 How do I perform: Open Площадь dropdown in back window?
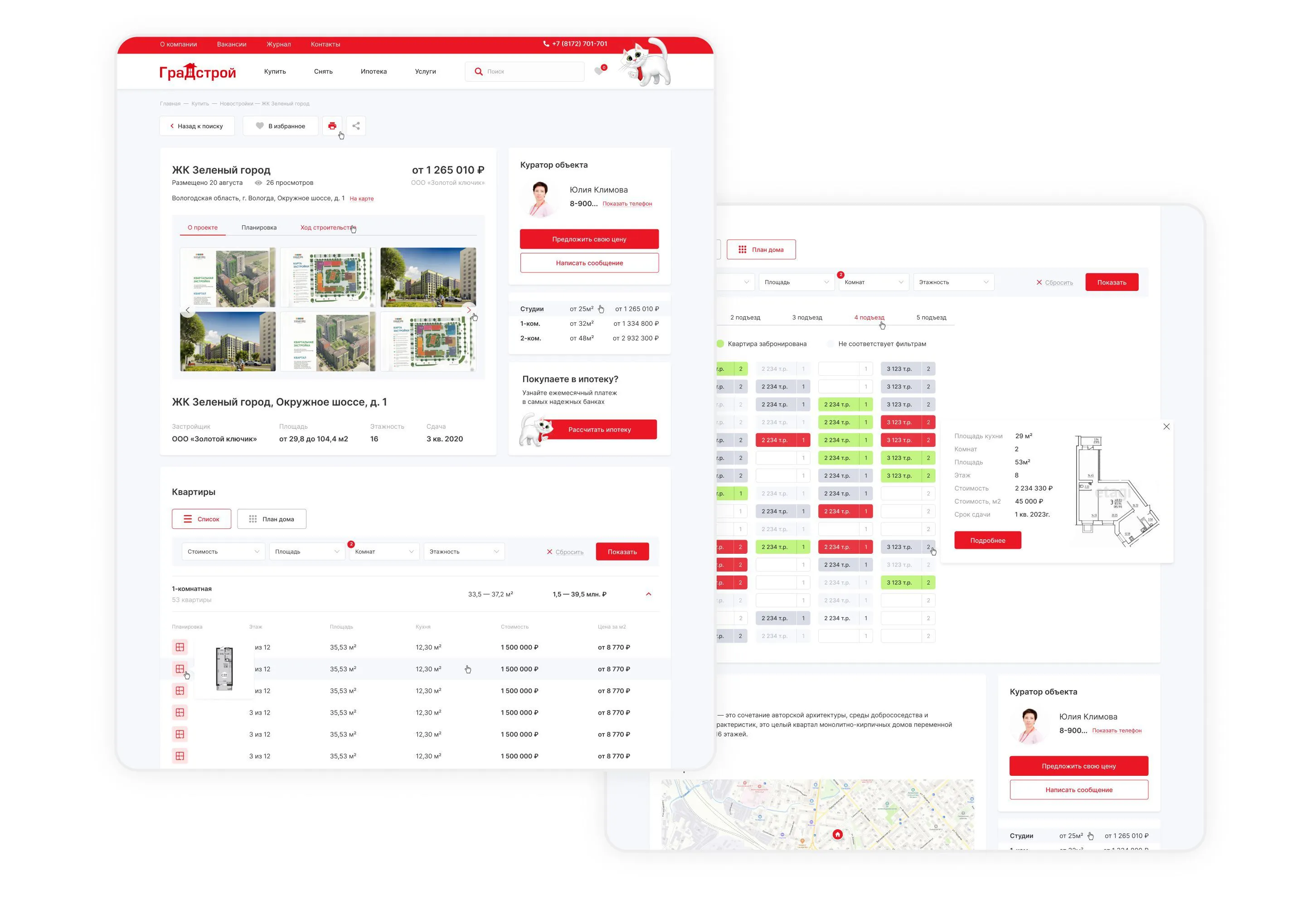coord(796,281)
